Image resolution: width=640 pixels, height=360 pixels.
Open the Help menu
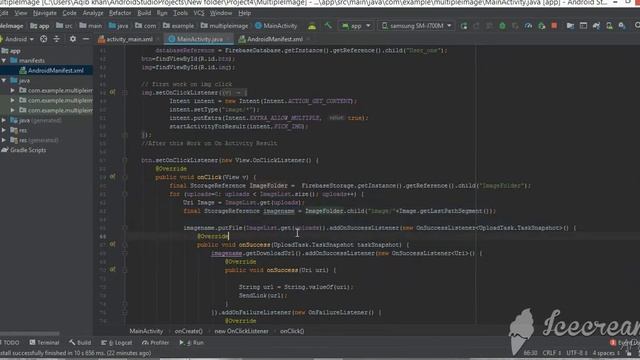coord(244,13)
